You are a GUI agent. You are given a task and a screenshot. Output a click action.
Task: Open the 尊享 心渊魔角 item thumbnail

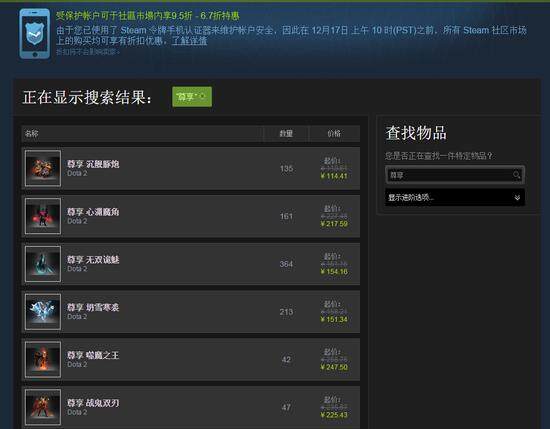43,216
